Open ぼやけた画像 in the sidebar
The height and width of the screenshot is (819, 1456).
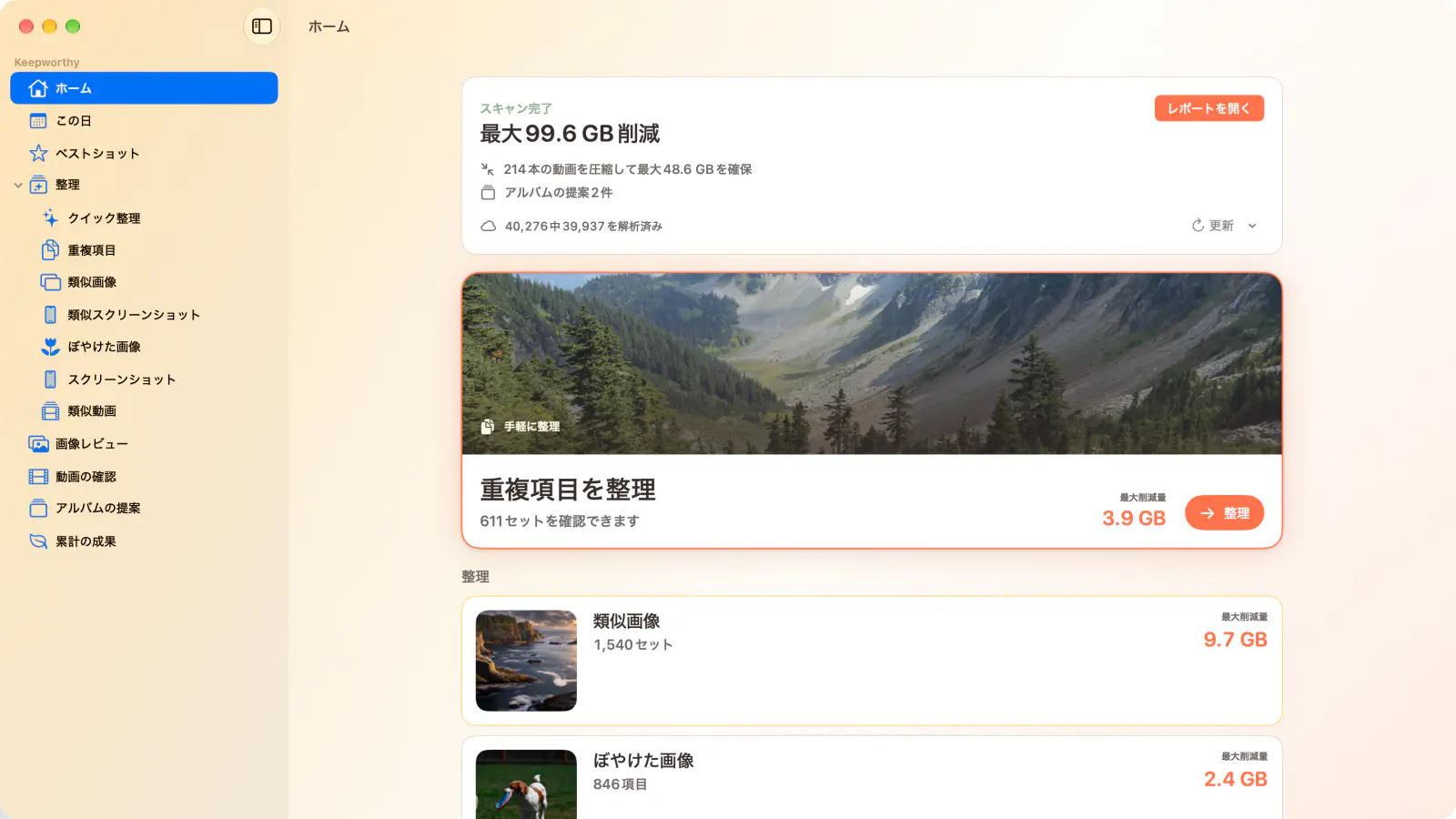(144, 347)
